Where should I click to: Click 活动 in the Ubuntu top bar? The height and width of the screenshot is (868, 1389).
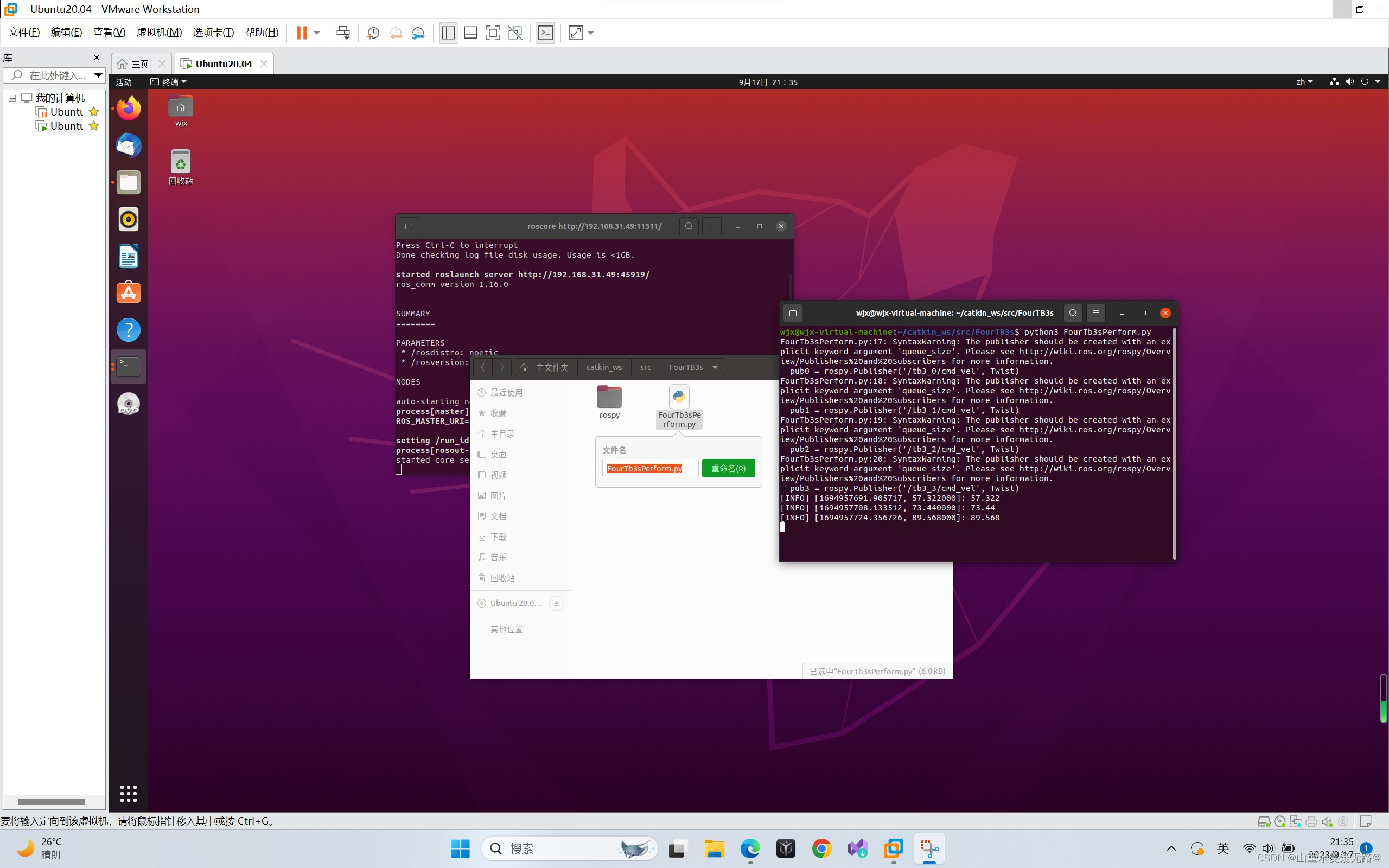coord(124,82)
